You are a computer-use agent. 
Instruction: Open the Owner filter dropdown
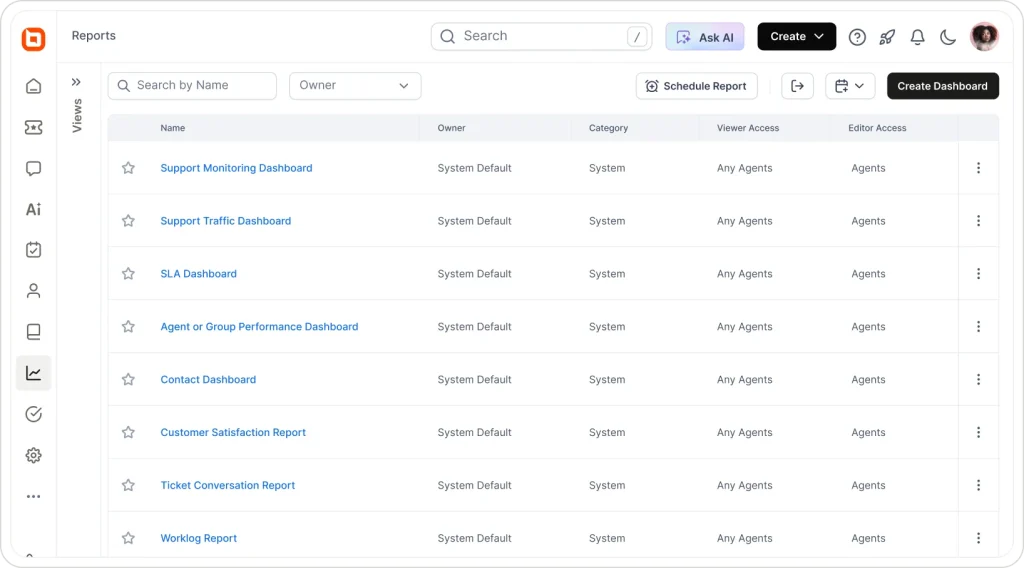[355, 86]
